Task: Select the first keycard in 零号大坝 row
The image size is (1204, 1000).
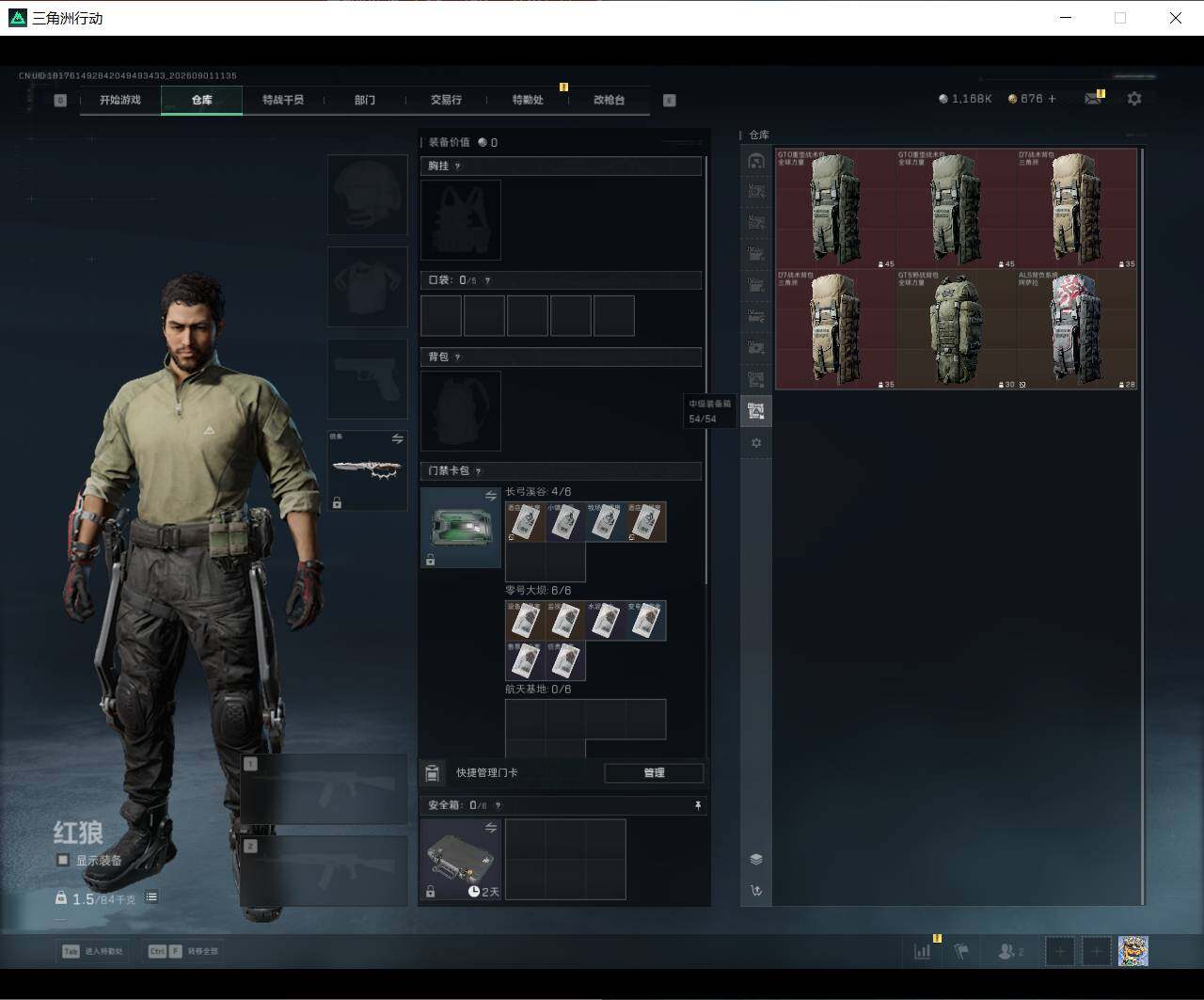Action: (526, 621)
